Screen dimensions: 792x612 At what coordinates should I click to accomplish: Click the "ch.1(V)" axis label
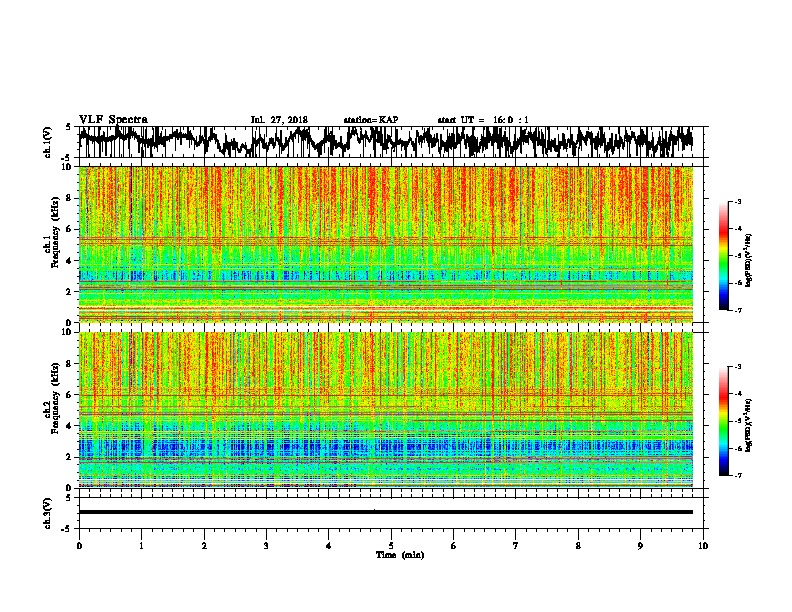coord(48,142)
